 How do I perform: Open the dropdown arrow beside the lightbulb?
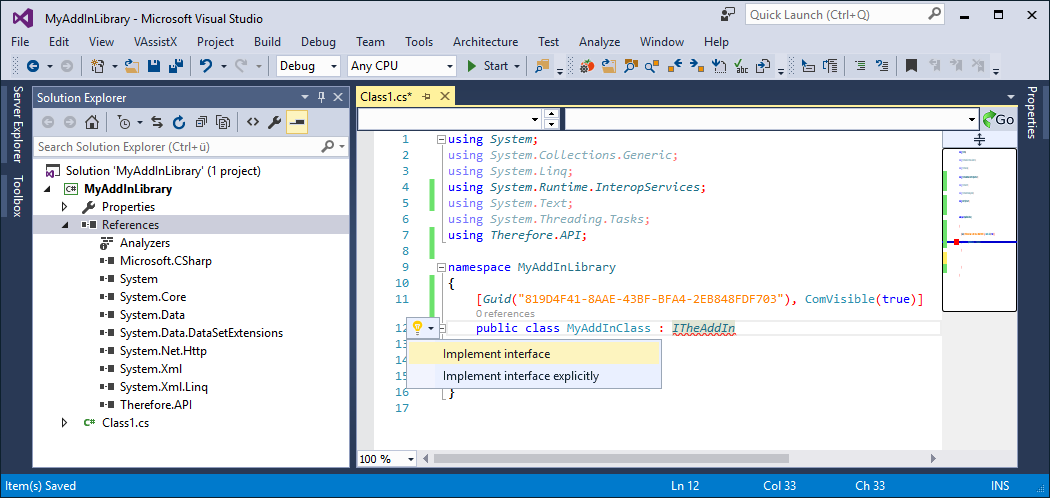431,328
